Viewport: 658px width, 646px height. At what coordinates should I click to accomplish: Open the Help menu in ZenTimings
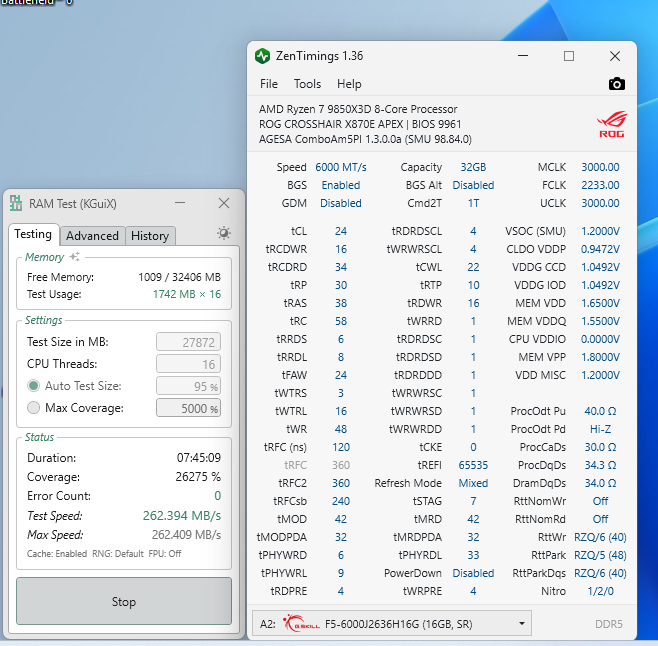tap(349, 84)
